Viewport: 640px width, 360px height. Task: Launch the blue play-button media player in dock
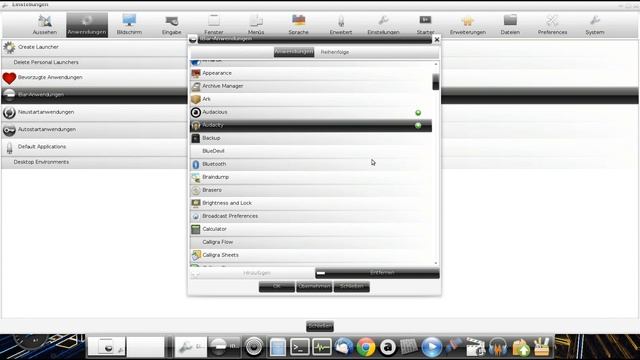click(x=432, y=347)
